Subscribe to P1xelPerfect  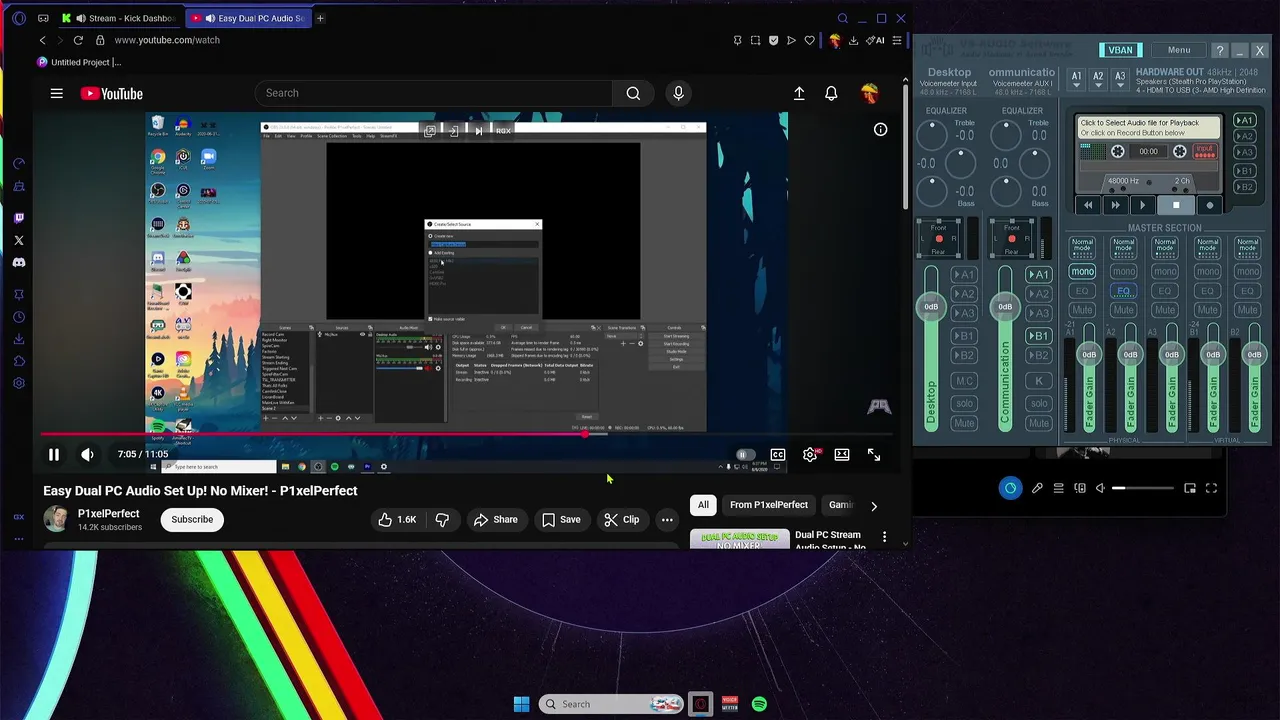(x=192, y=520)
